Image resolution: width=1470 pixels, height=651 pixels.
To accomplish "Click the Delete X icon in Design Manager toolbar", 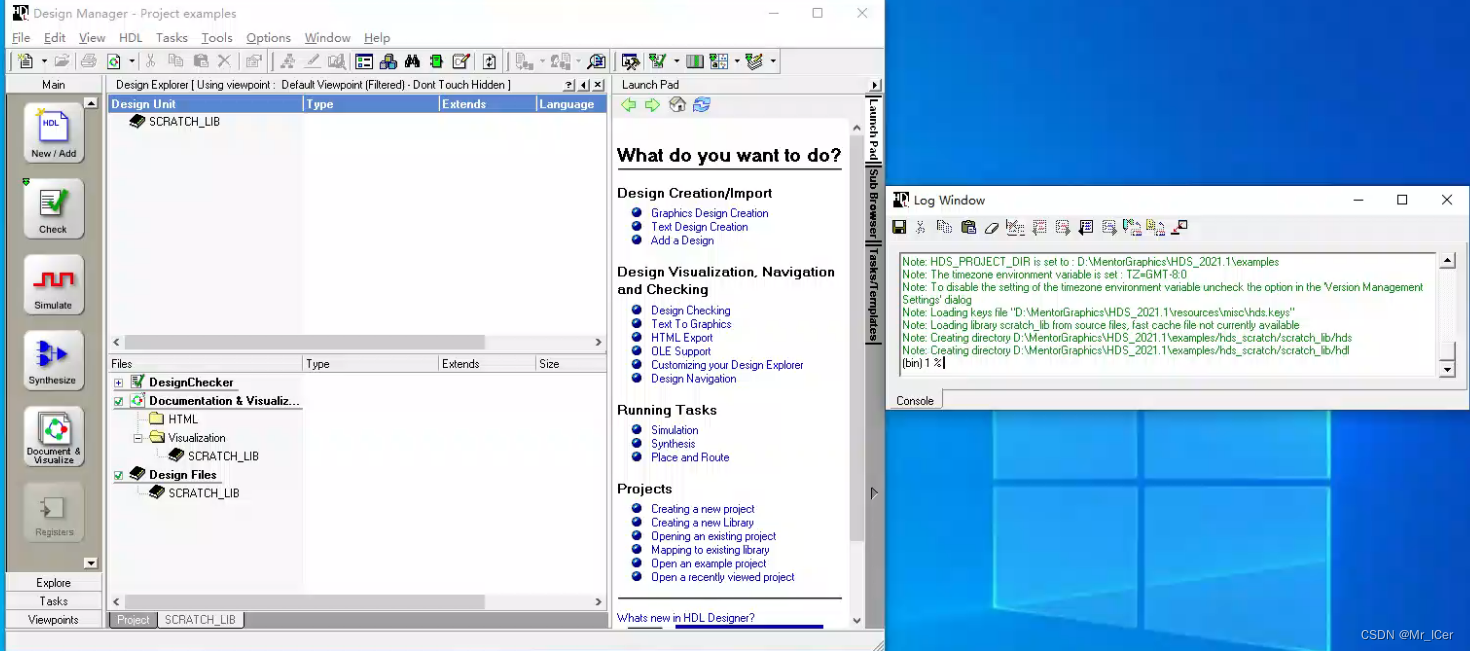I will tap(224, 62).
